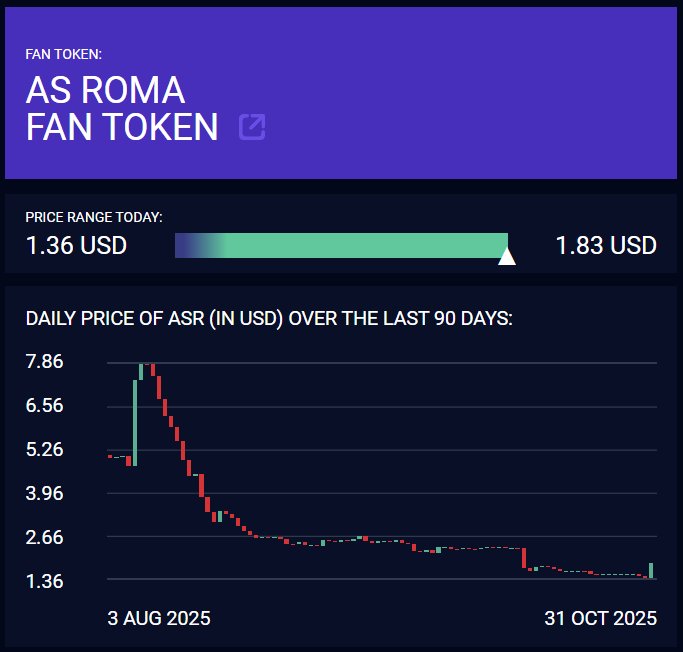Select the 1.36 USD low price value
683x652 pixels.
pos(76,246)
